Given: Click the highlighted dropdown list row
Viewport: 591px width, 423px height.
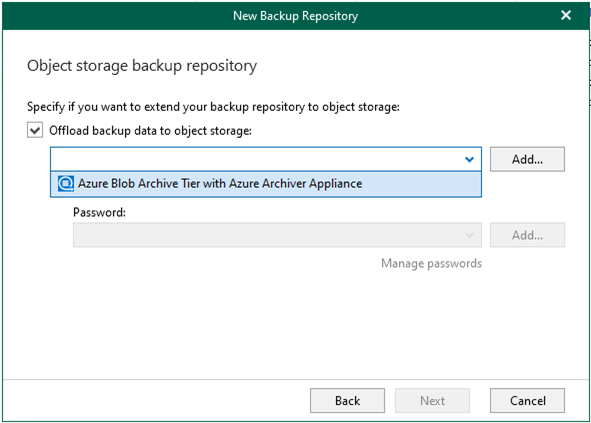Looking at the screenshot, I should 266,184.
